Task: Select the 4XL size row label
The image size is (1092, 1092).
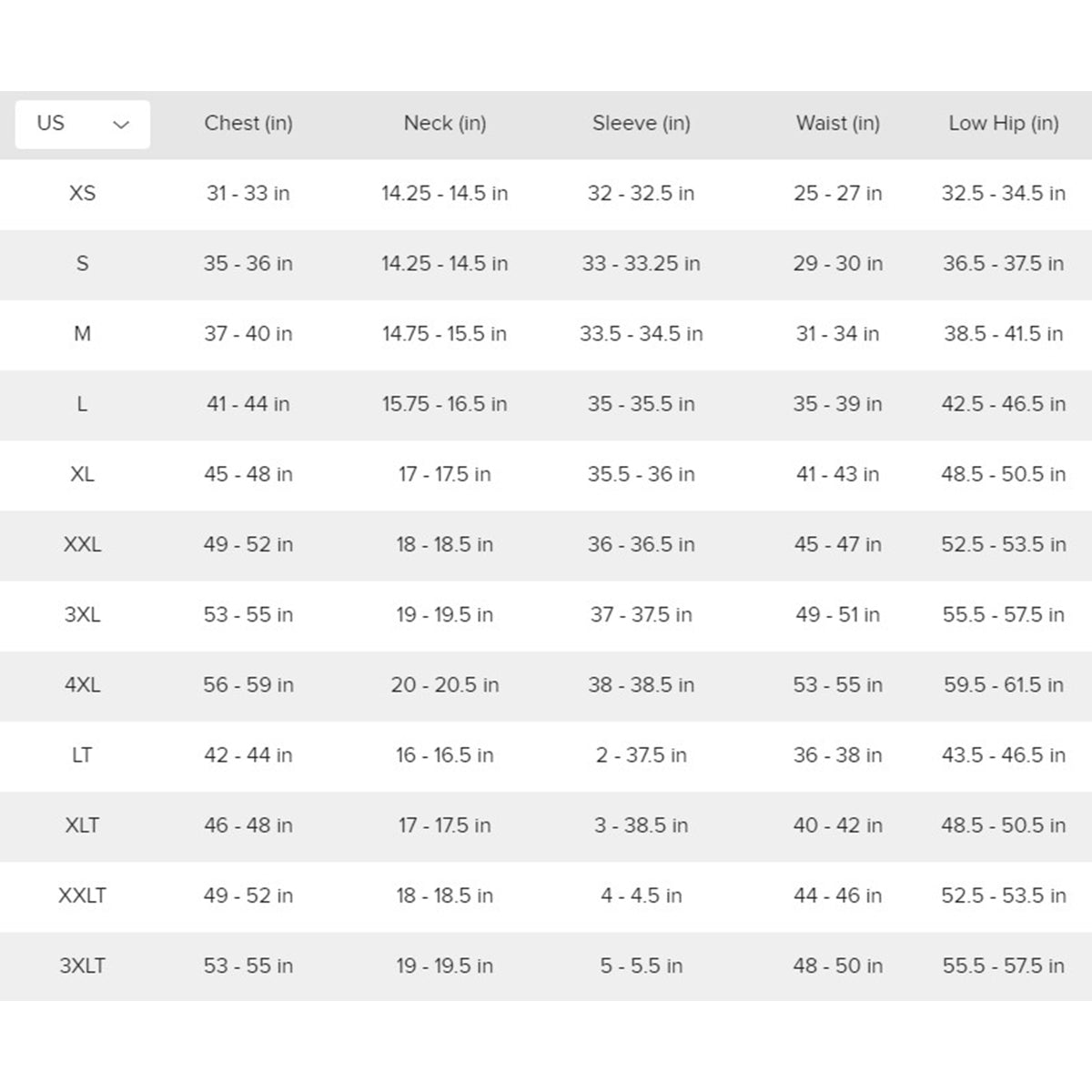Action: pos(82,684)
